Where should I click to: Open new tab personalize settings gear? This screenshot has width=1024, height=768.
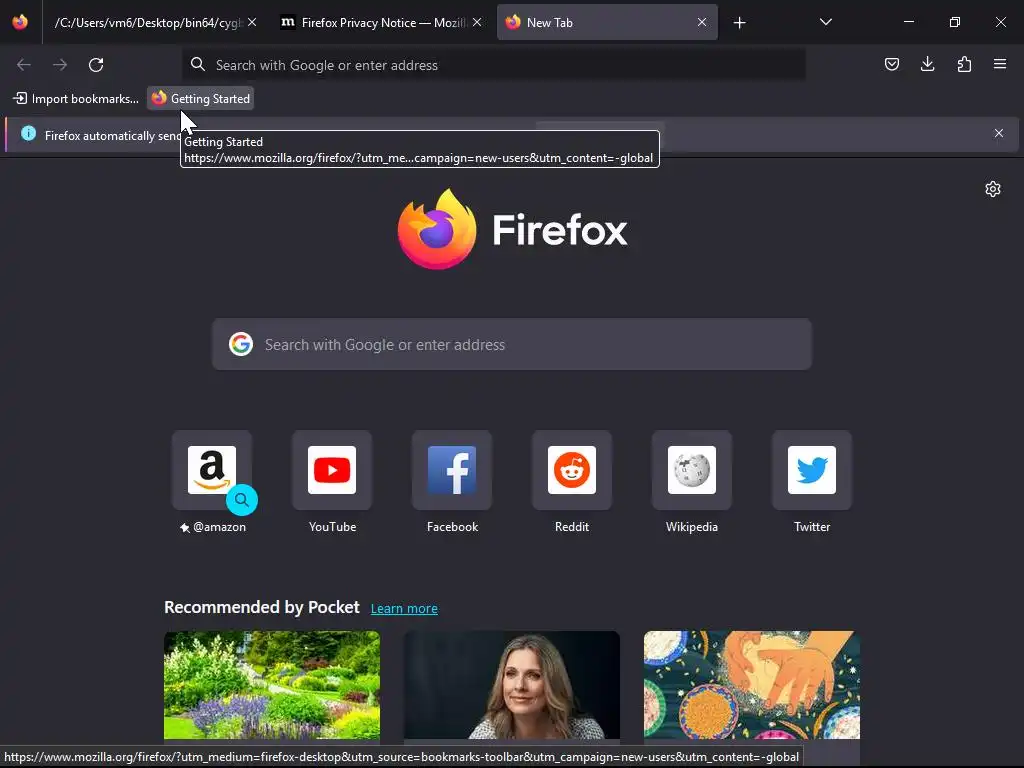tap(993, 189)
